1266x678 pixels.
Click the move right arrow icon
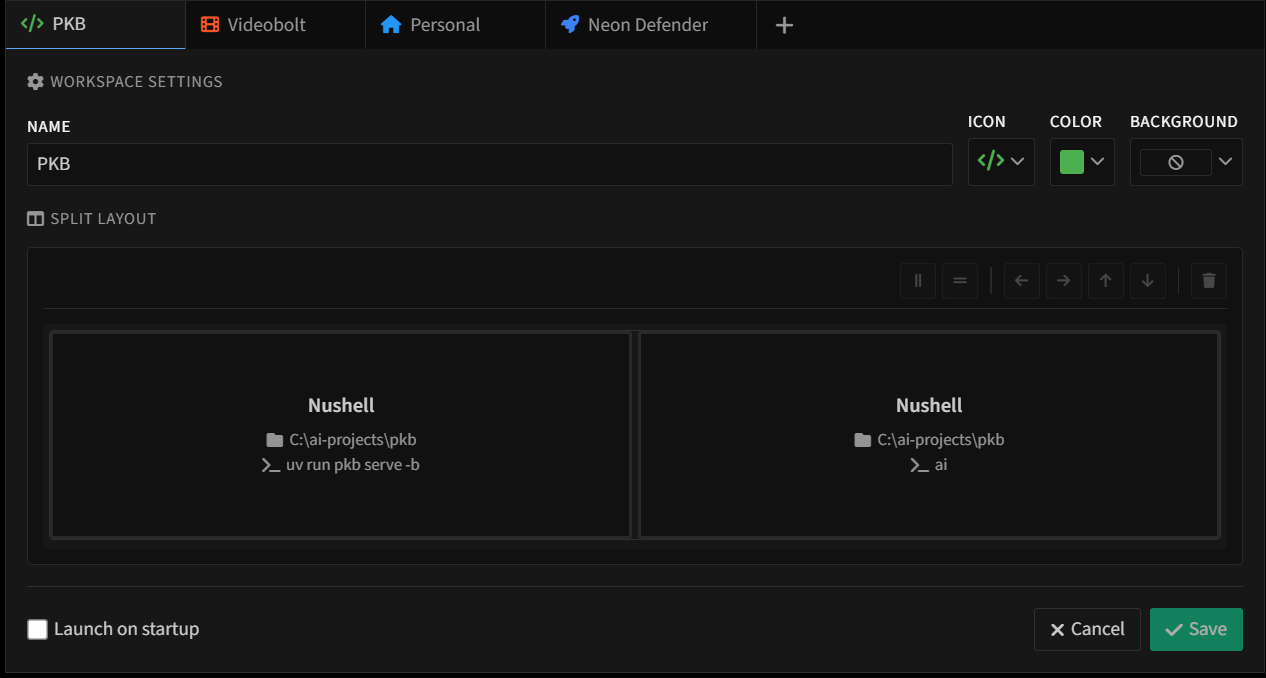coord(1063,281)
